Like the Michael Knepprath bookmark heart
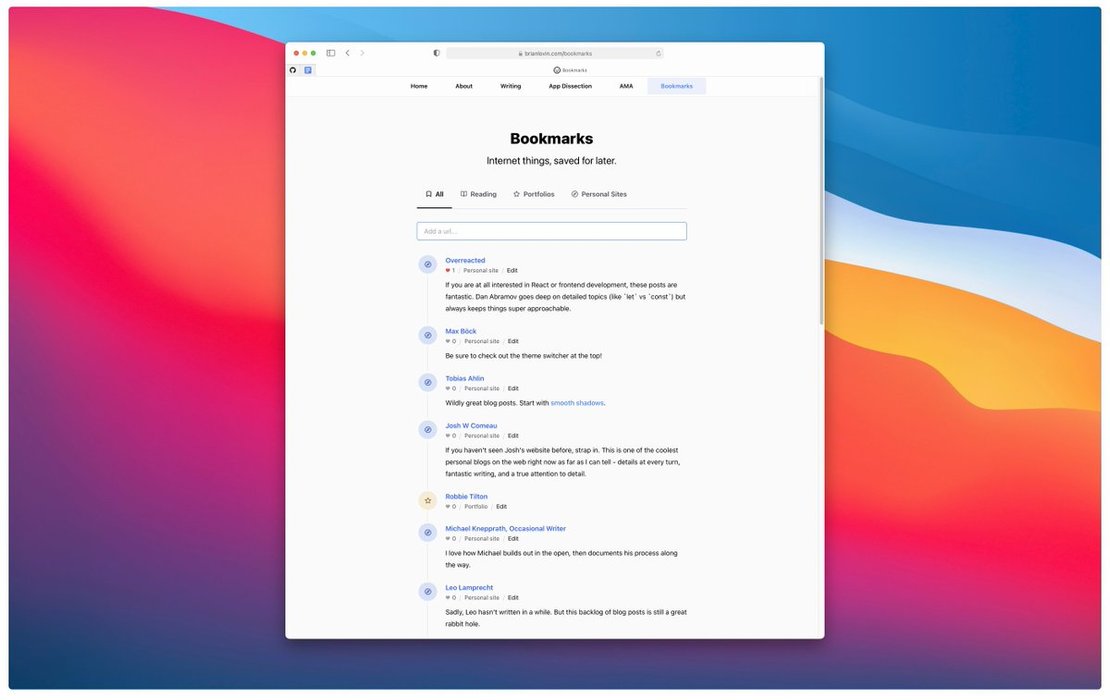The image size is (1110, 700). pos(450,539)
